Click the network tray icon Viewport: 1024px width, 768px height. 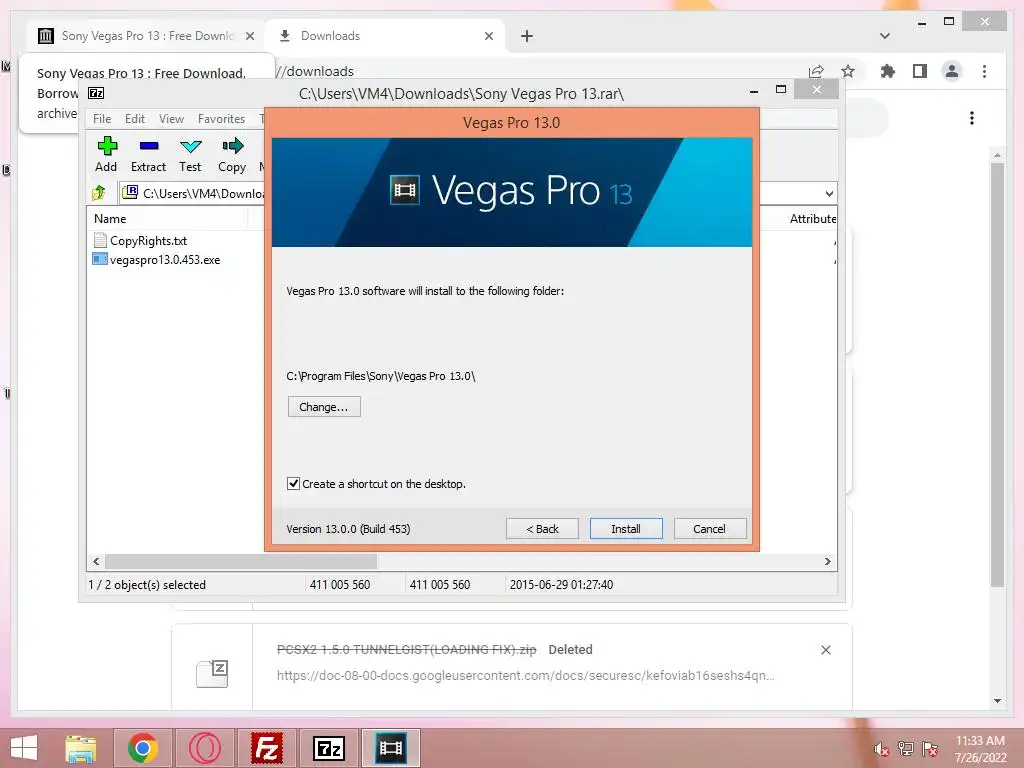pos(906,749)
